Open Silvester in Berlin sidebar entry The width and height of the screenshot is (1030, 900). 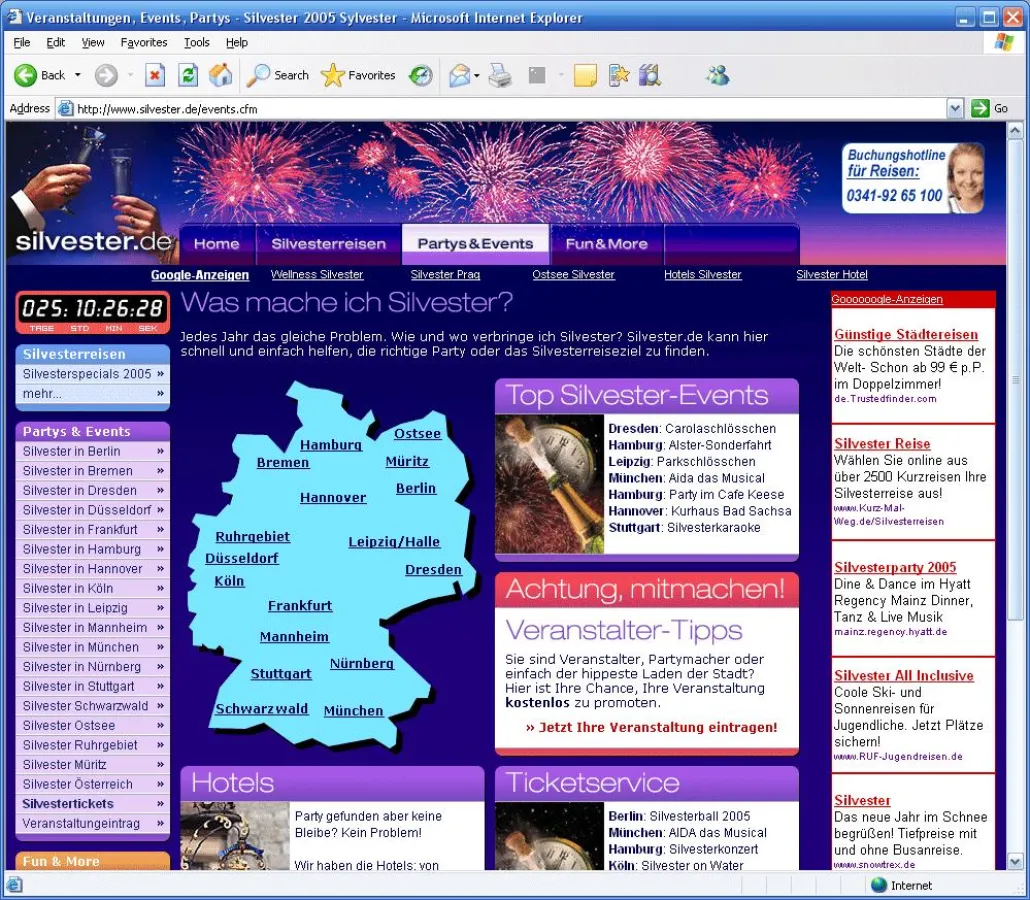pyautogui.click(x=93, y=451)
